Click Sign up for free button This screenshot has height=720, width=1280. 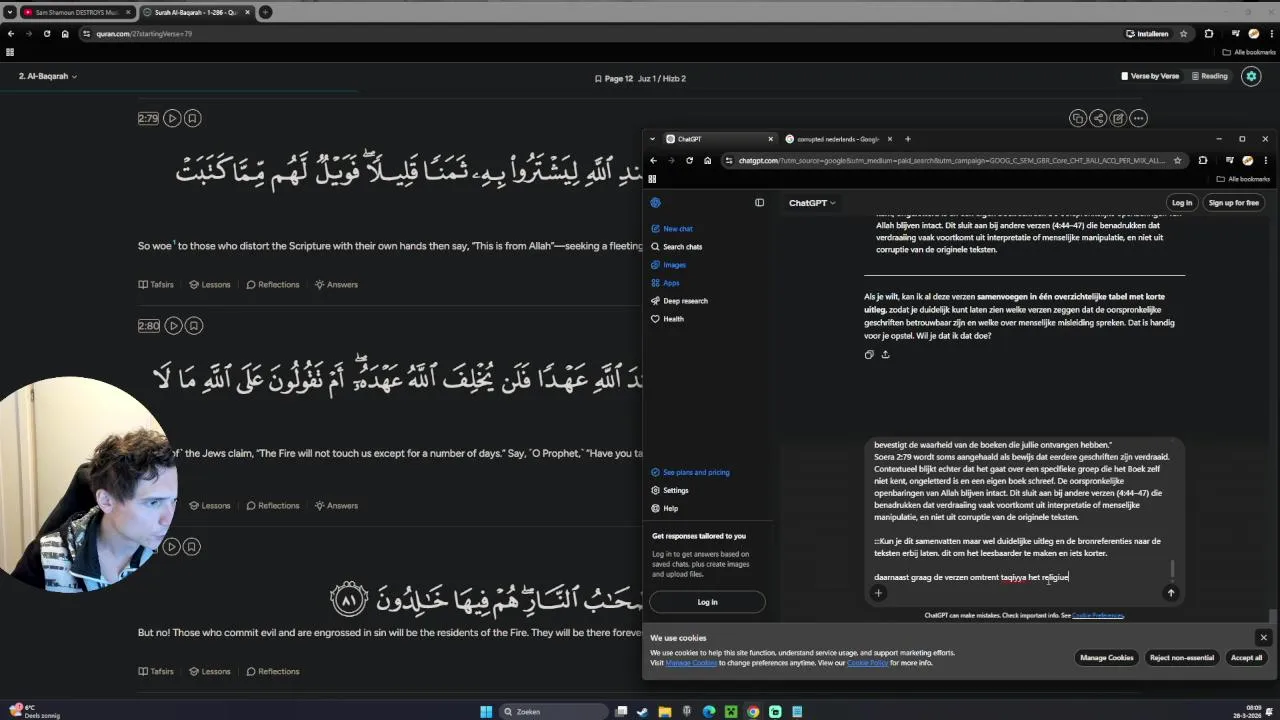(x=1234, y=203)
